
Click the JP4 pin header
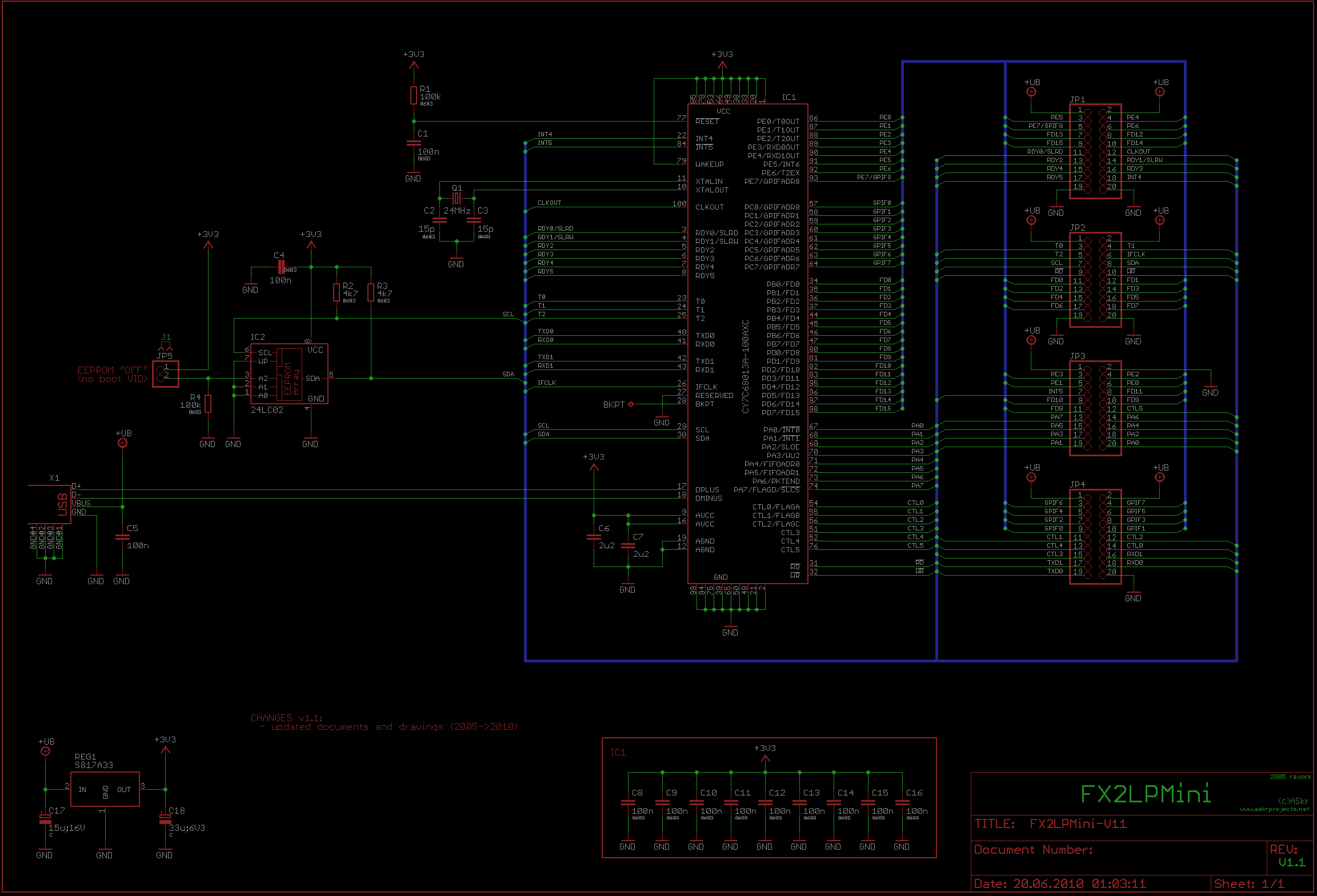coord(1095,537)
